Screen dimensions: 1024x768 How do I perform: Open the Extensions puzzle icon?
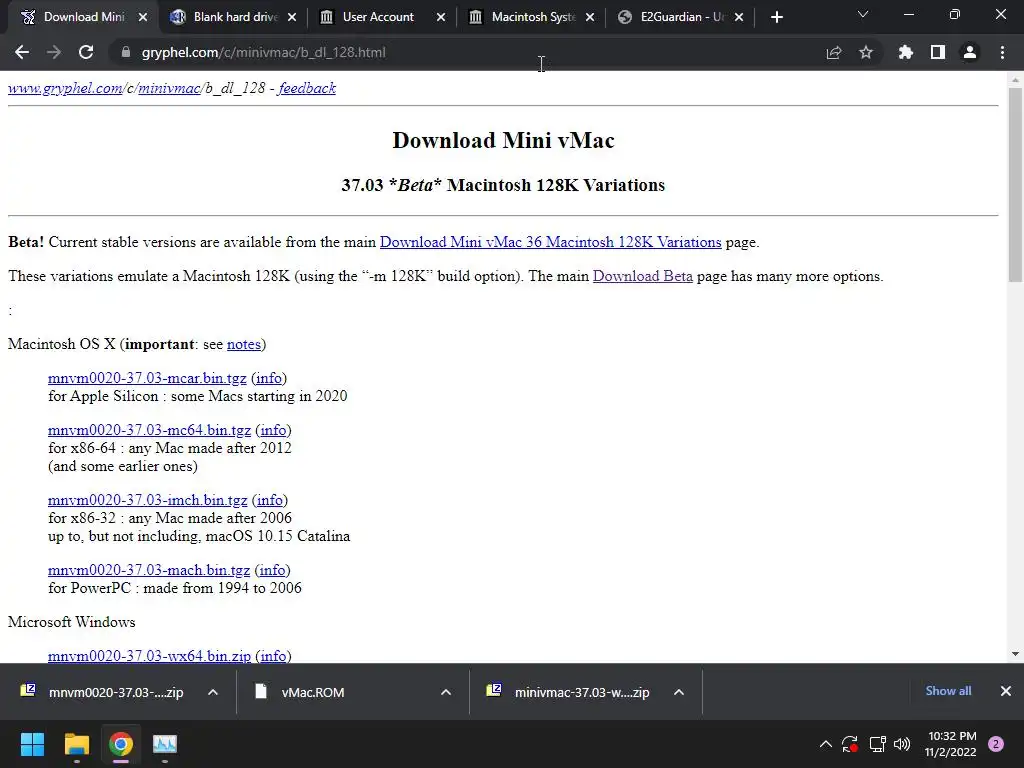point(906,52)
